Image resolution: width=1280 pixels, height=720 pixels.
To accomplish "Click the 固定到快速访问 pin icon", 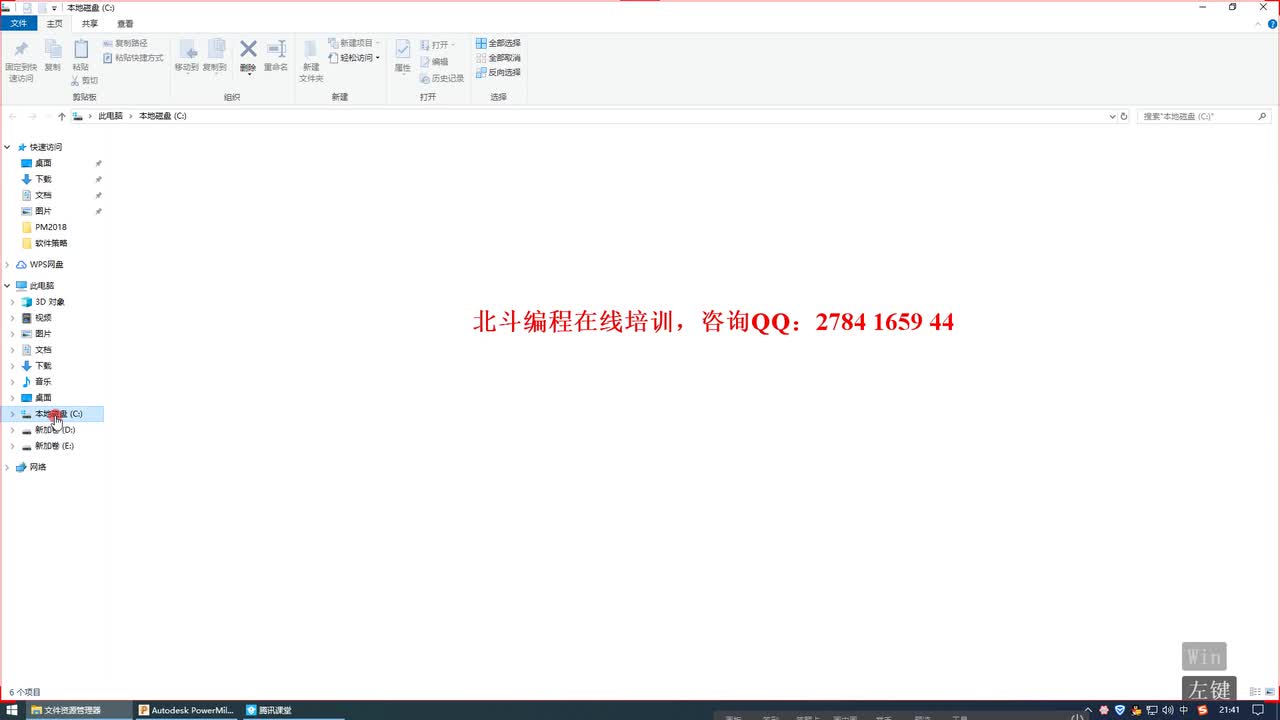I will click(x=20, y=50).
